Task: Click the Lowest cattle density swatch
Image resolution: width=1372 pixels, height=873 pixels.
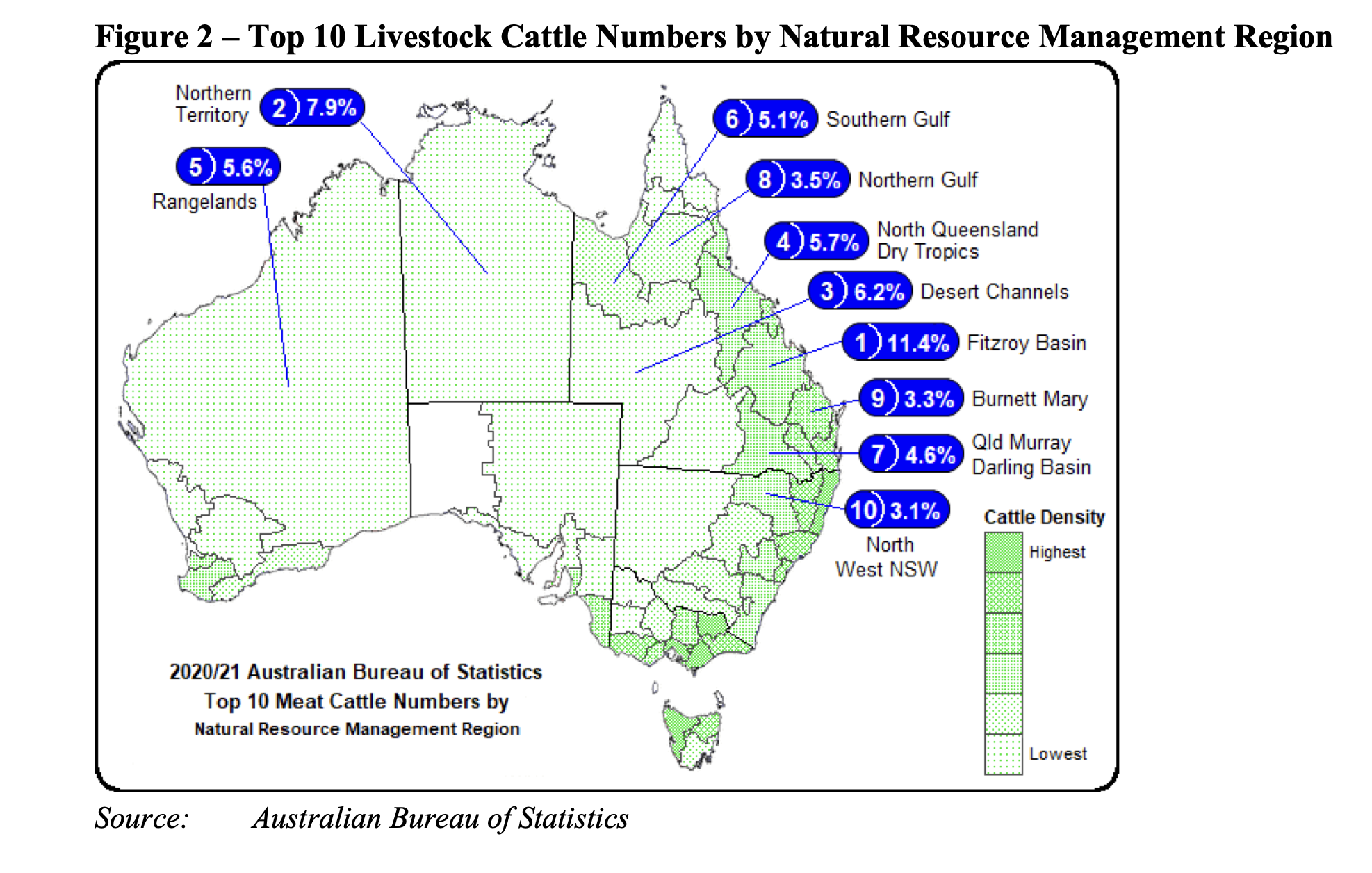Action: pyautogui.click(x=1003, y=754)
